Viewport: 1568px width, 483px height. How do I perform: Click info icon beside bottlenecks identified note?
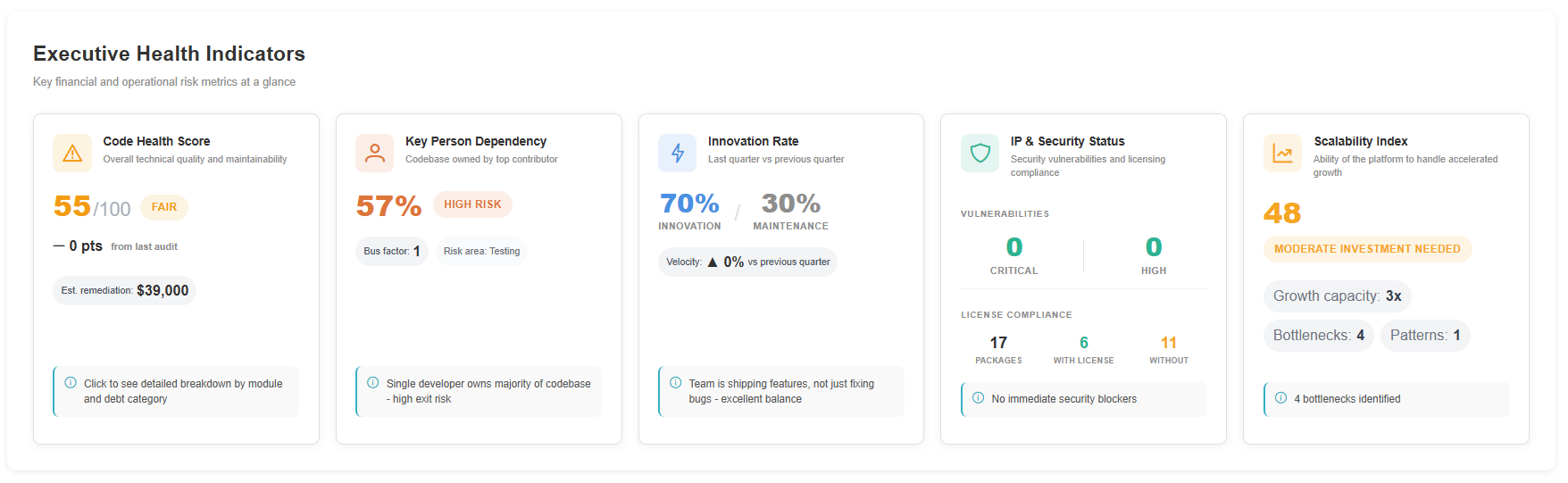[1280, 398]
